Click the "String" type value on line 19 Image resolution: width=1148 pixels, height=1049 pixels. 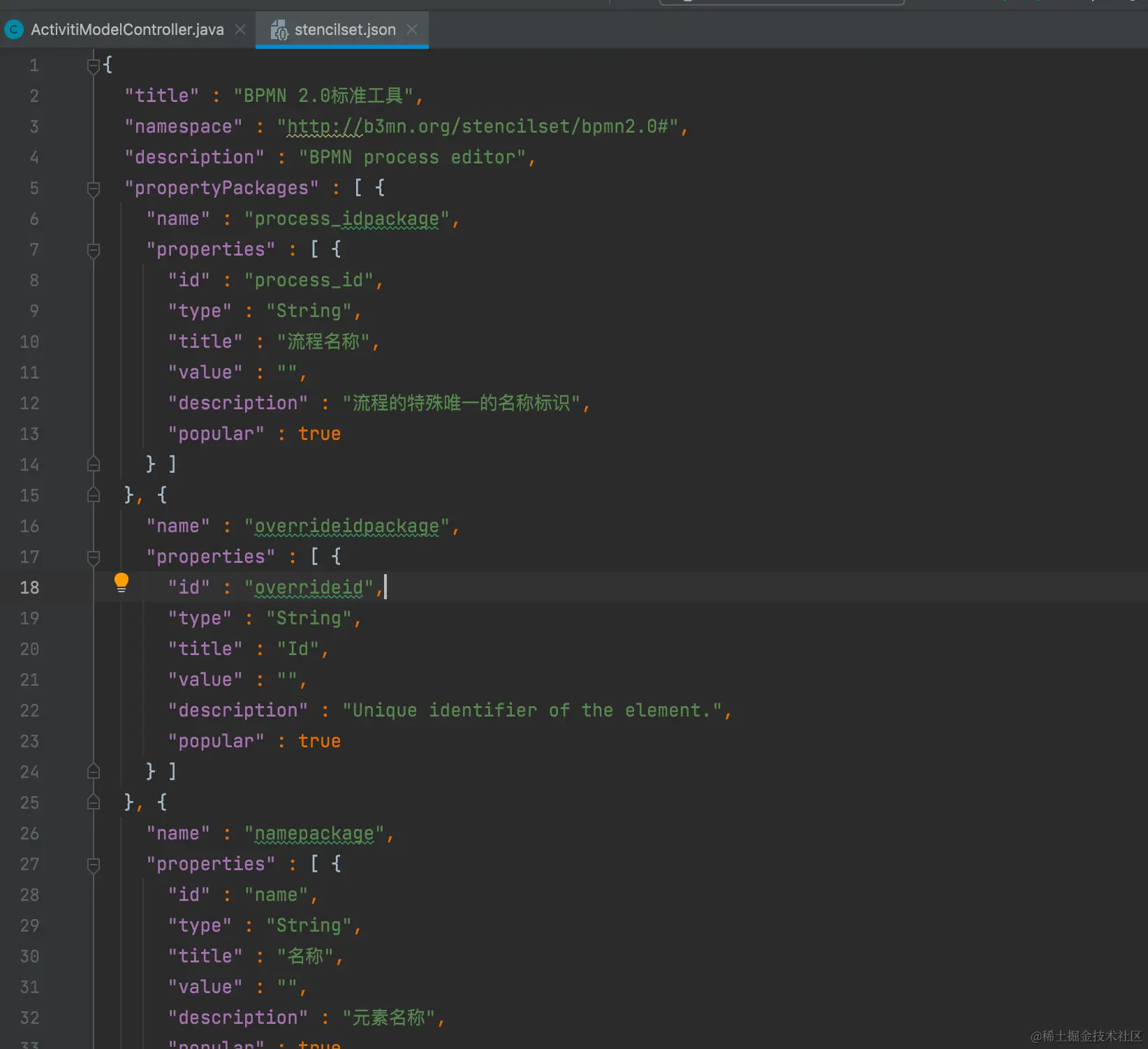309,618
